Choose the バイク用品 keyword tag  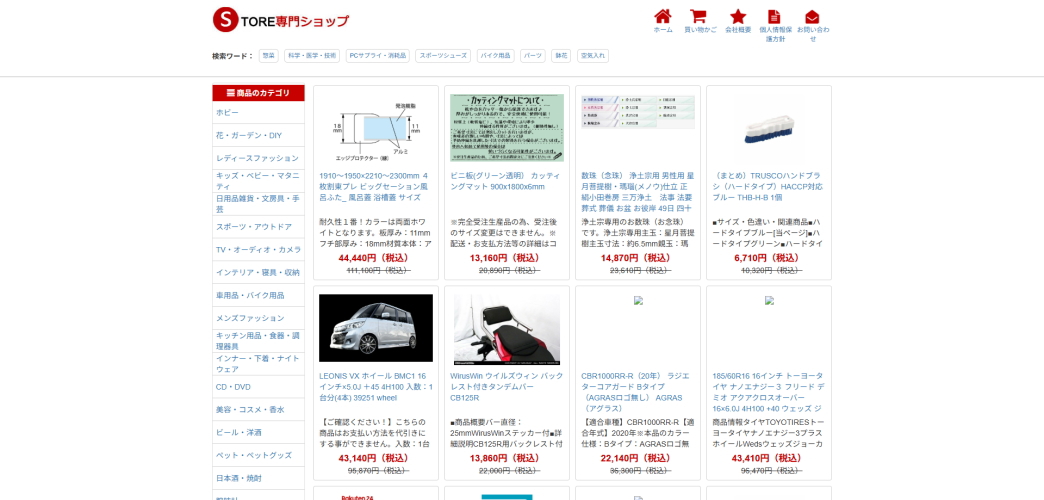click(495, 56)
